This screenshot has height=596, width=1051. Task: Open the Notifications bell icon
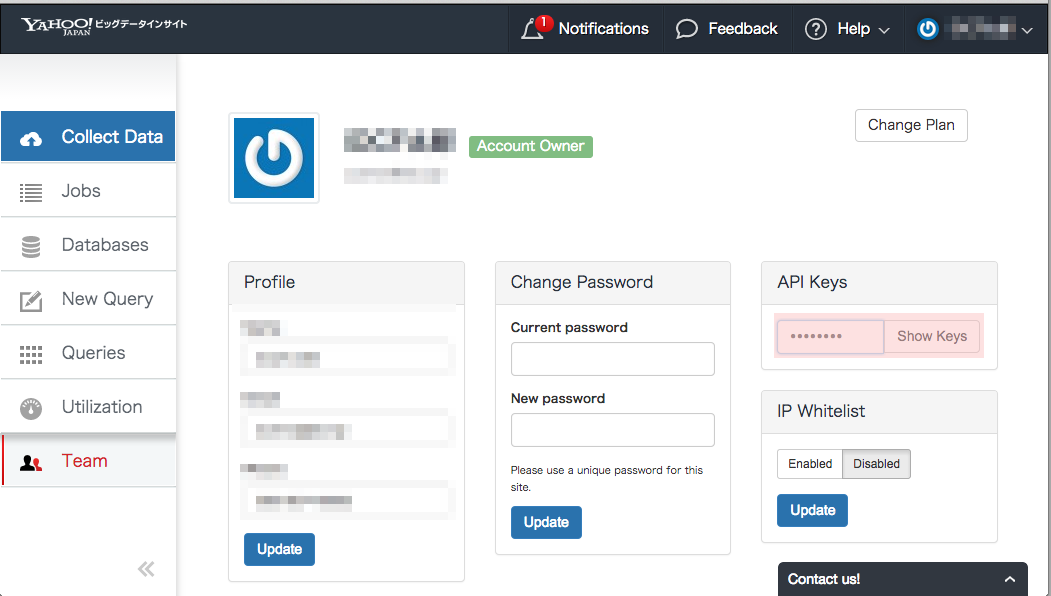point(533,29)
